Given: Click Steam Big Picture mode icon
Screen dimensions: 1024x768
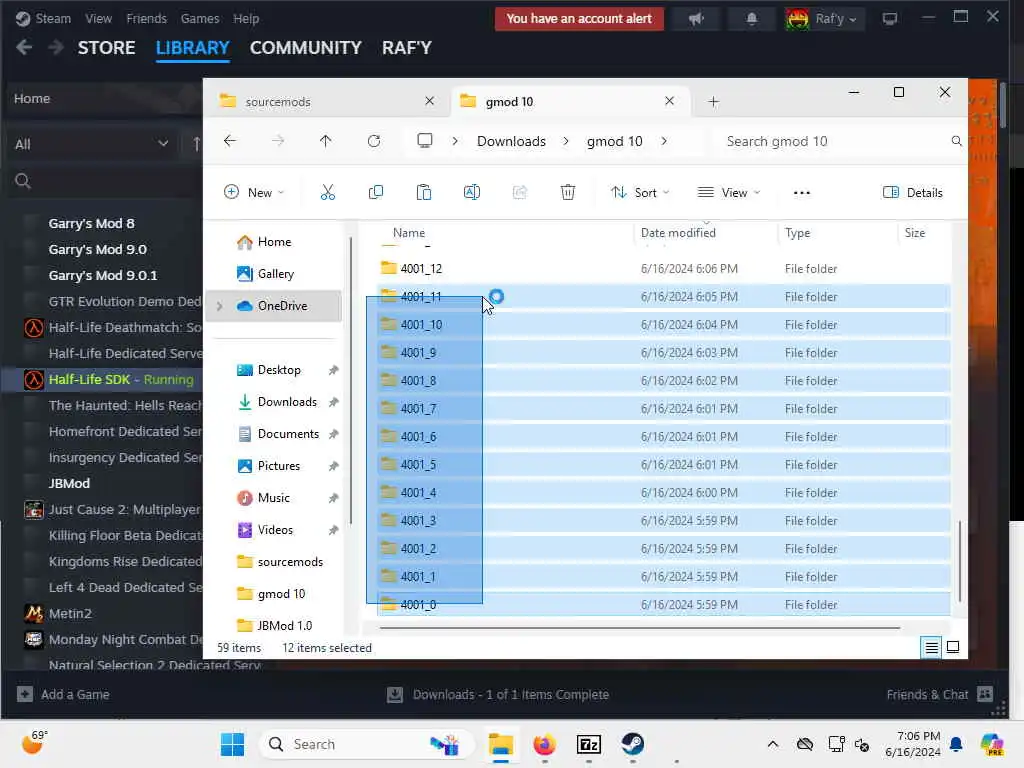Looking at the screenshot, I should click(889, 19).
